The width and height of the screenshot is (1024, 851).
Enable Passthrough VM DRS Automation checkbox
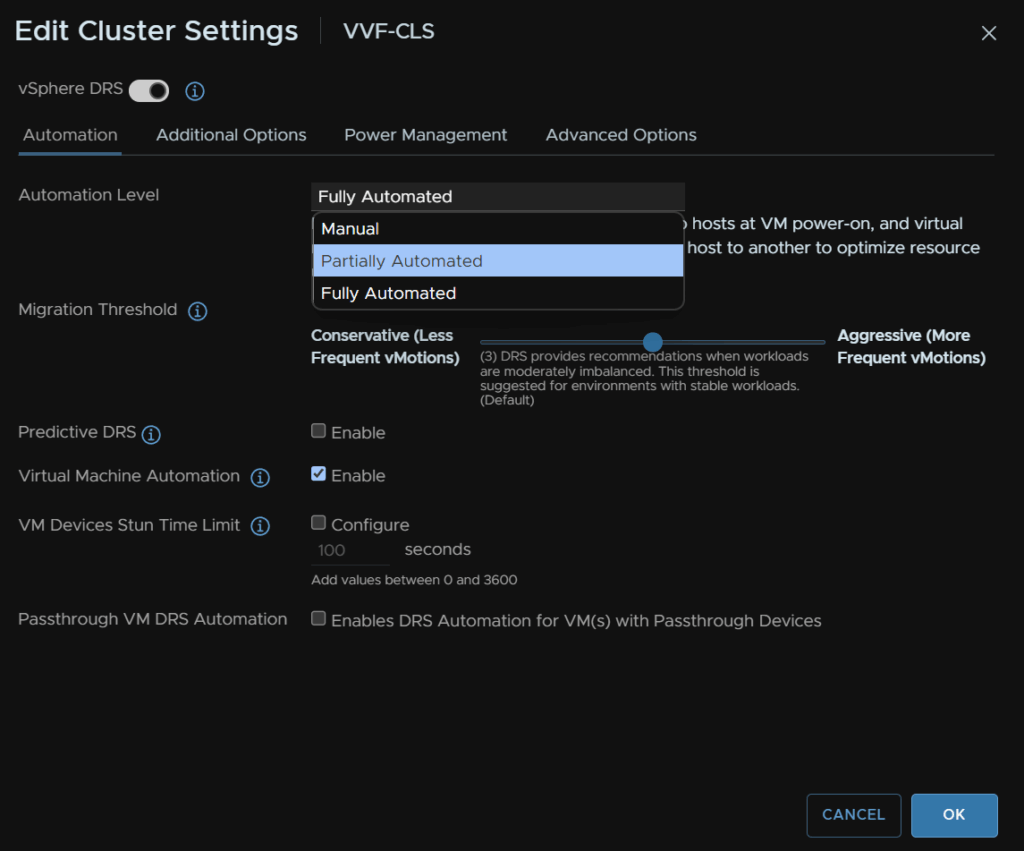(x=318, y=618)
